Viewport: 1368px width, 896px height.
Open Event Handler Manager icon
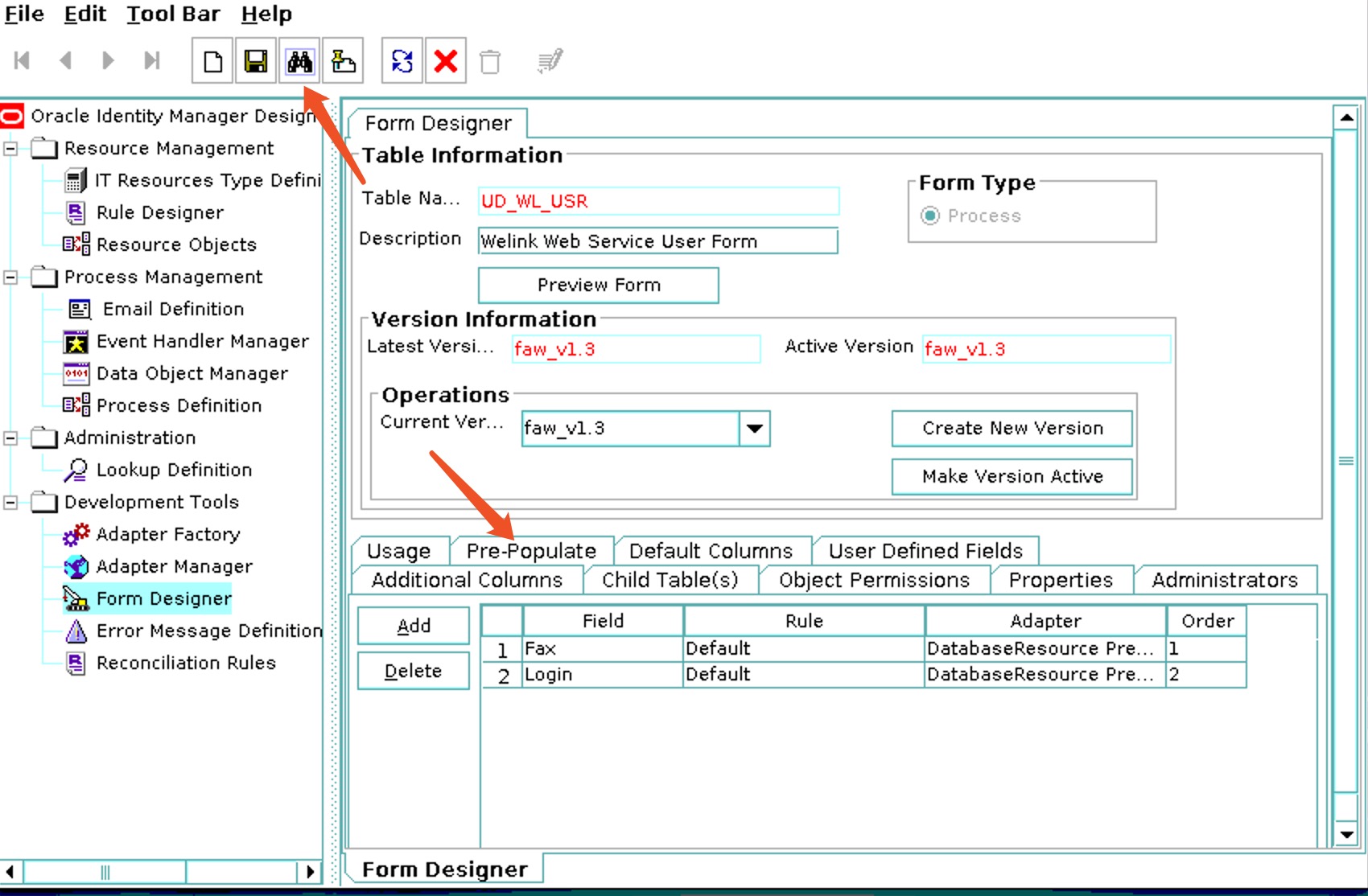click(76, 342)
